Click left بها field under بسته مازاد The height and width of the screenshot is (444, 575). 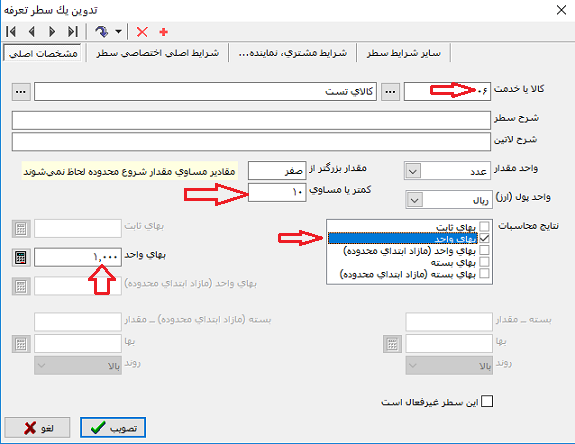pos(78,344)
